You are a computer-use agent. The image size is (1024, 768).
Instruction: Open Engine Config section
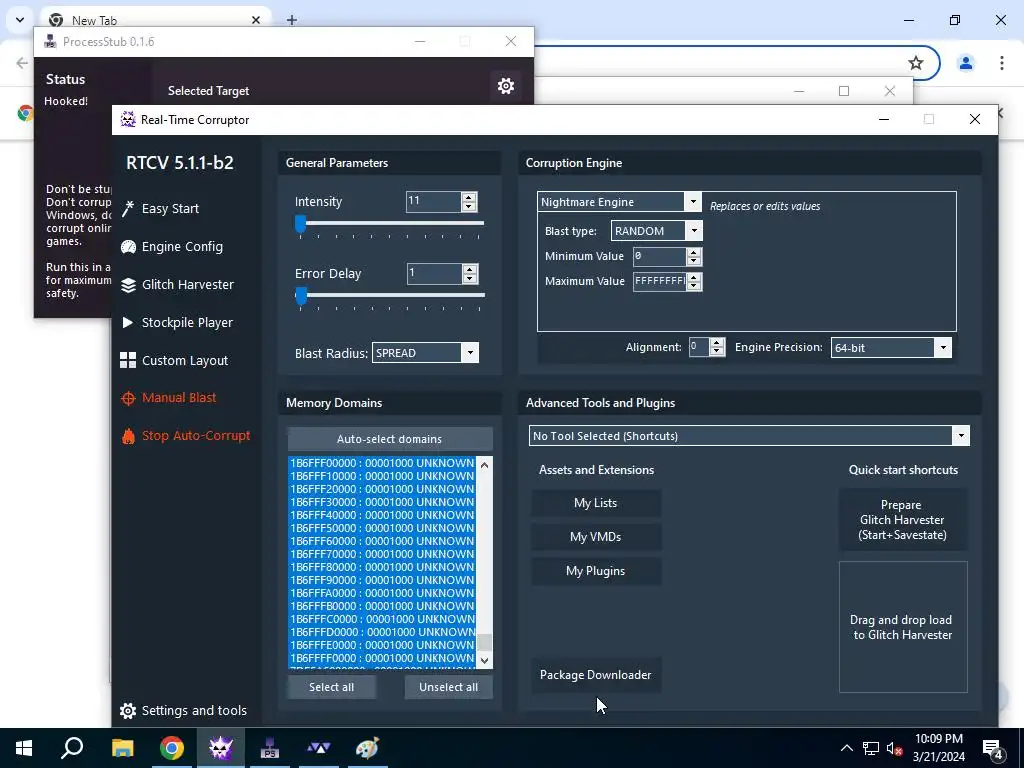point(182,246)
